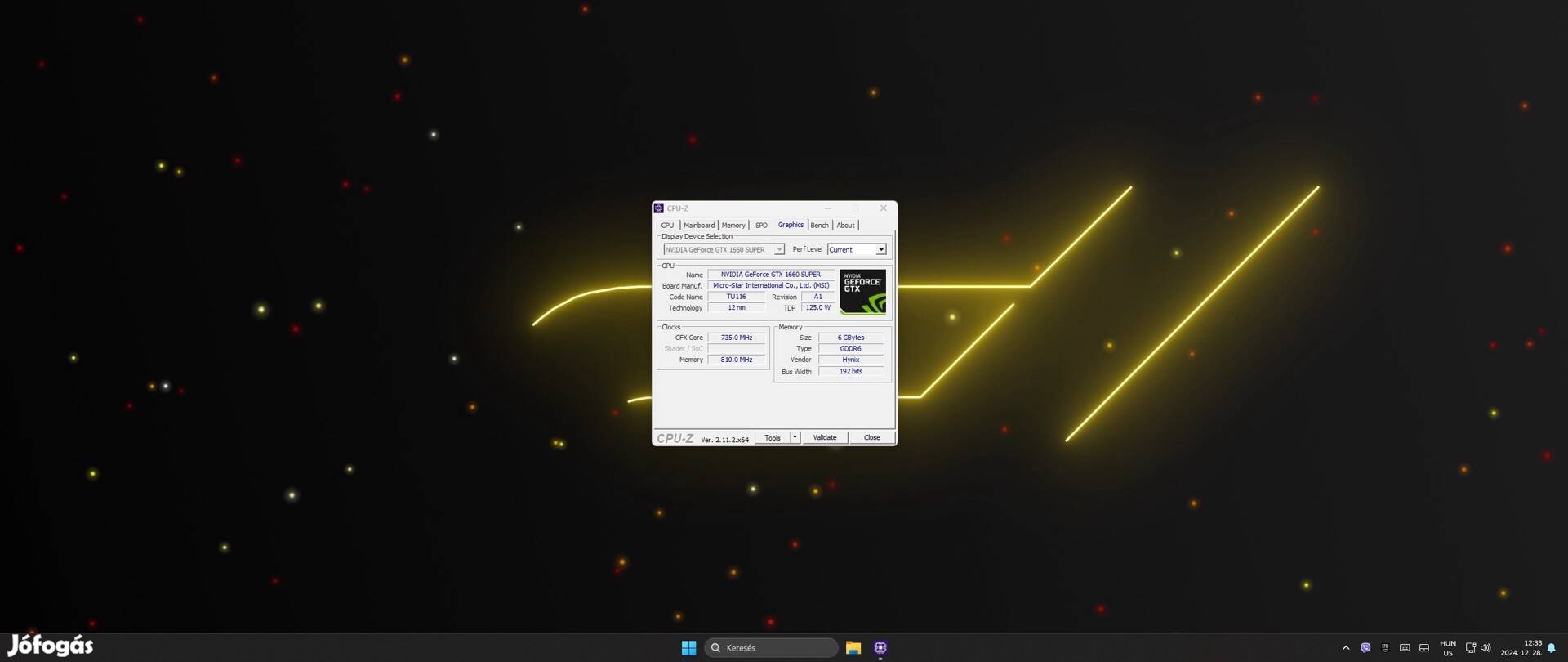
Task: Open Viber from the system tray
Action: click(1365, 647)
